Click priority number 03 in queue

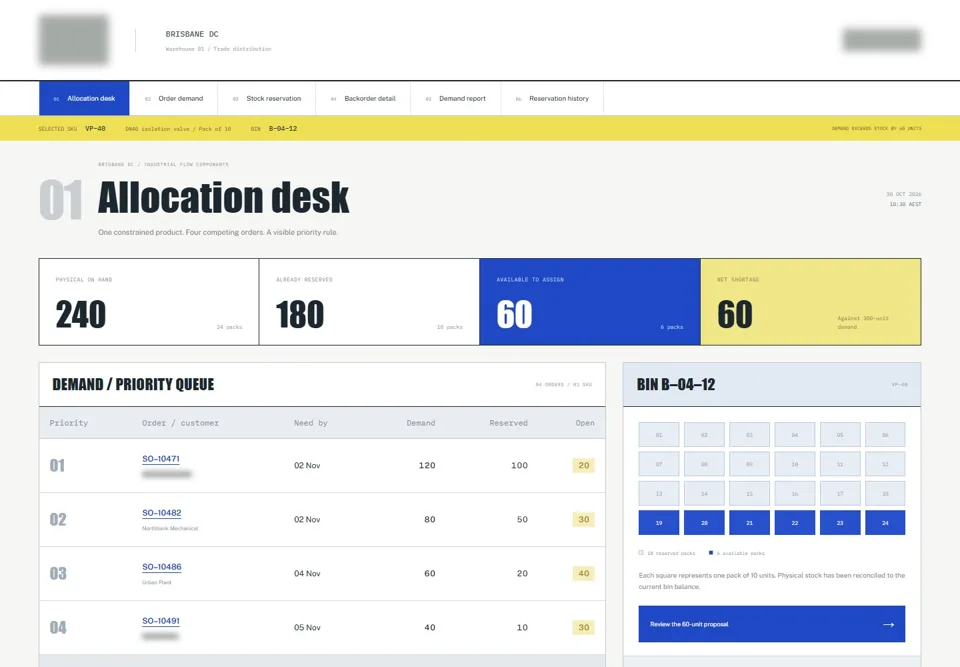tap(58, 573)
